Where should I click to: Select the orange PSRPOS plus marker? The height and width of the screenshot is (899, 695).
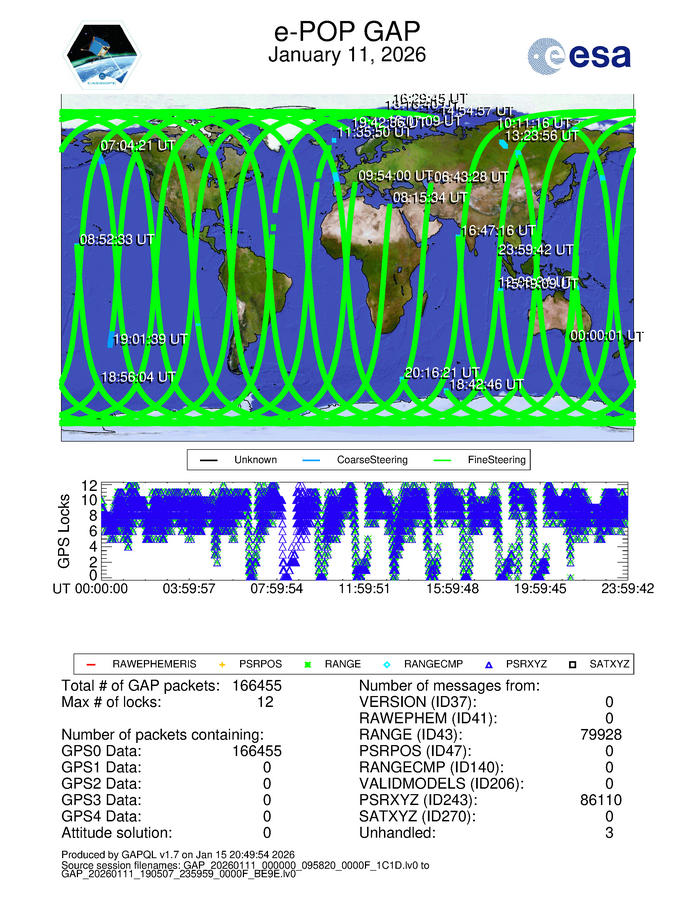point(222,664)
